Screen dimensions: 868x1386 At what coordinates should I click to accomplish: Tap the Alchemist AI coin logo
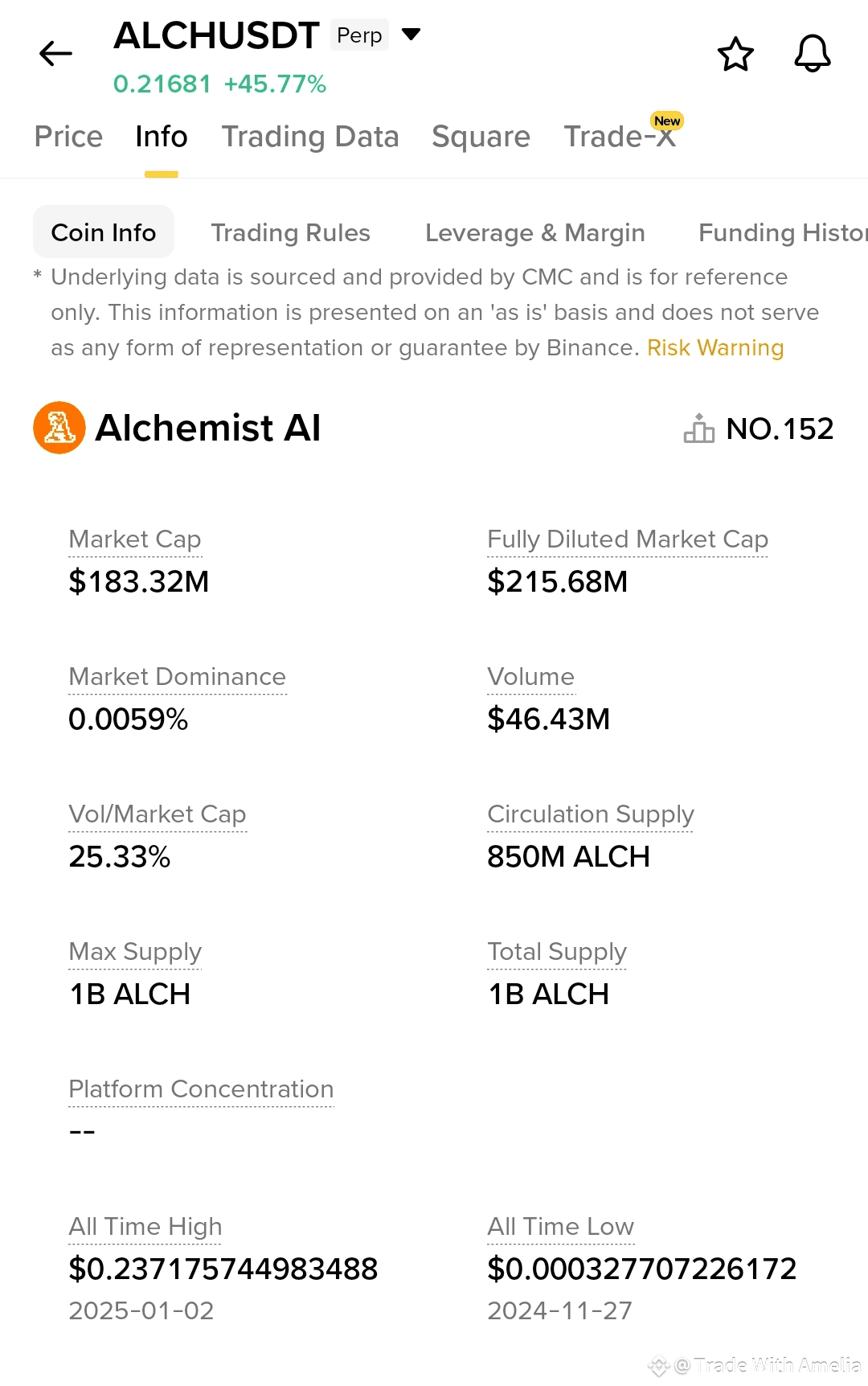click(x=59, y=428)
